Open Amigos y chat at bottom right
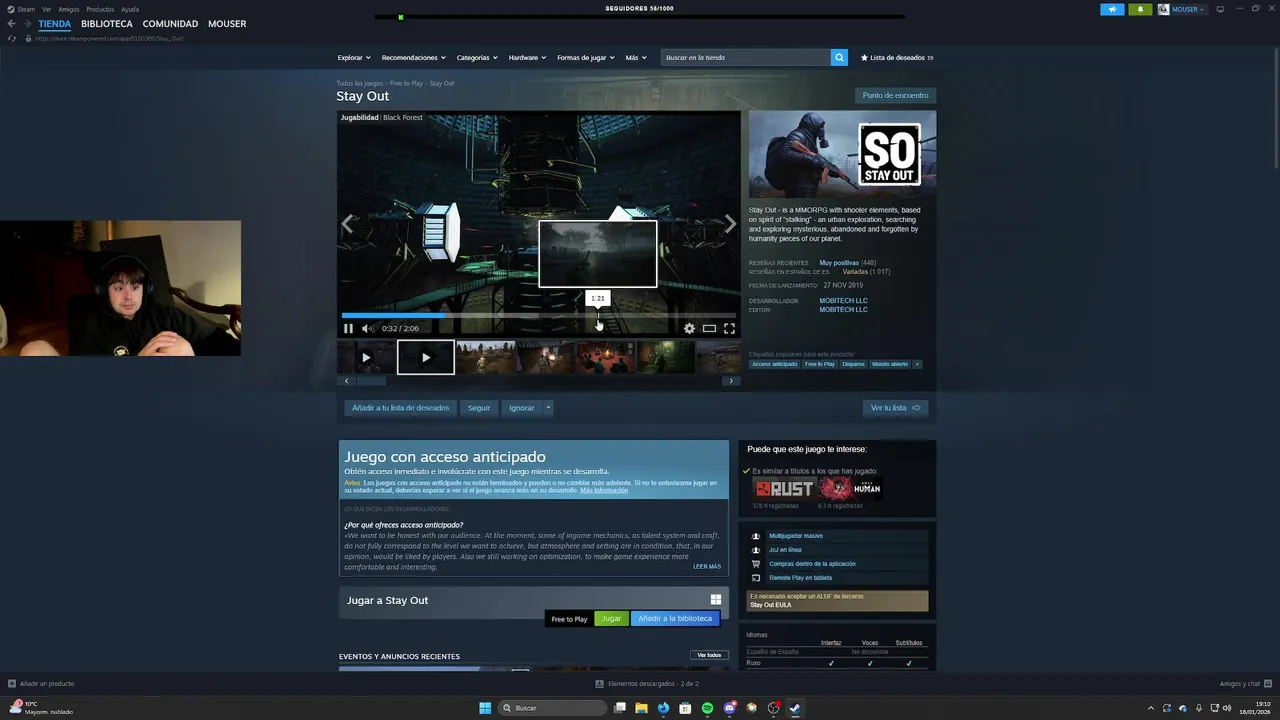The height and width of the screenshot is (720, 1280). tap(1245, 684)
